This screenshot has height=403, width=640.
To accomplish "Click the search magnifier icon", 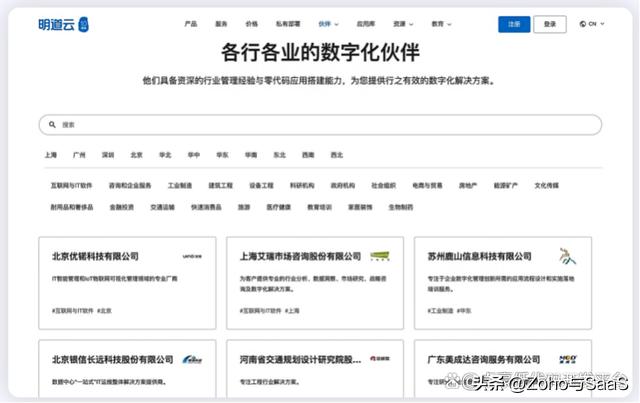I will tap(52, 125).
